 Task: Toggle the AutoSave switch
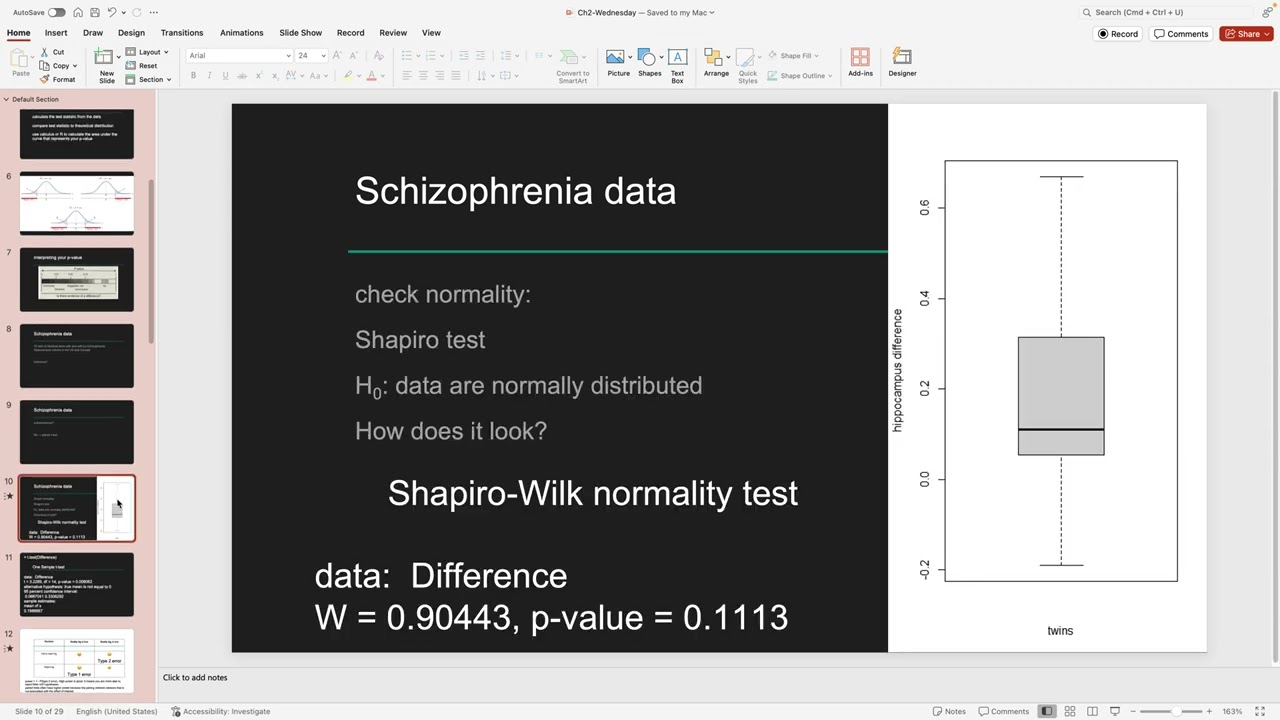pos(56,13)
